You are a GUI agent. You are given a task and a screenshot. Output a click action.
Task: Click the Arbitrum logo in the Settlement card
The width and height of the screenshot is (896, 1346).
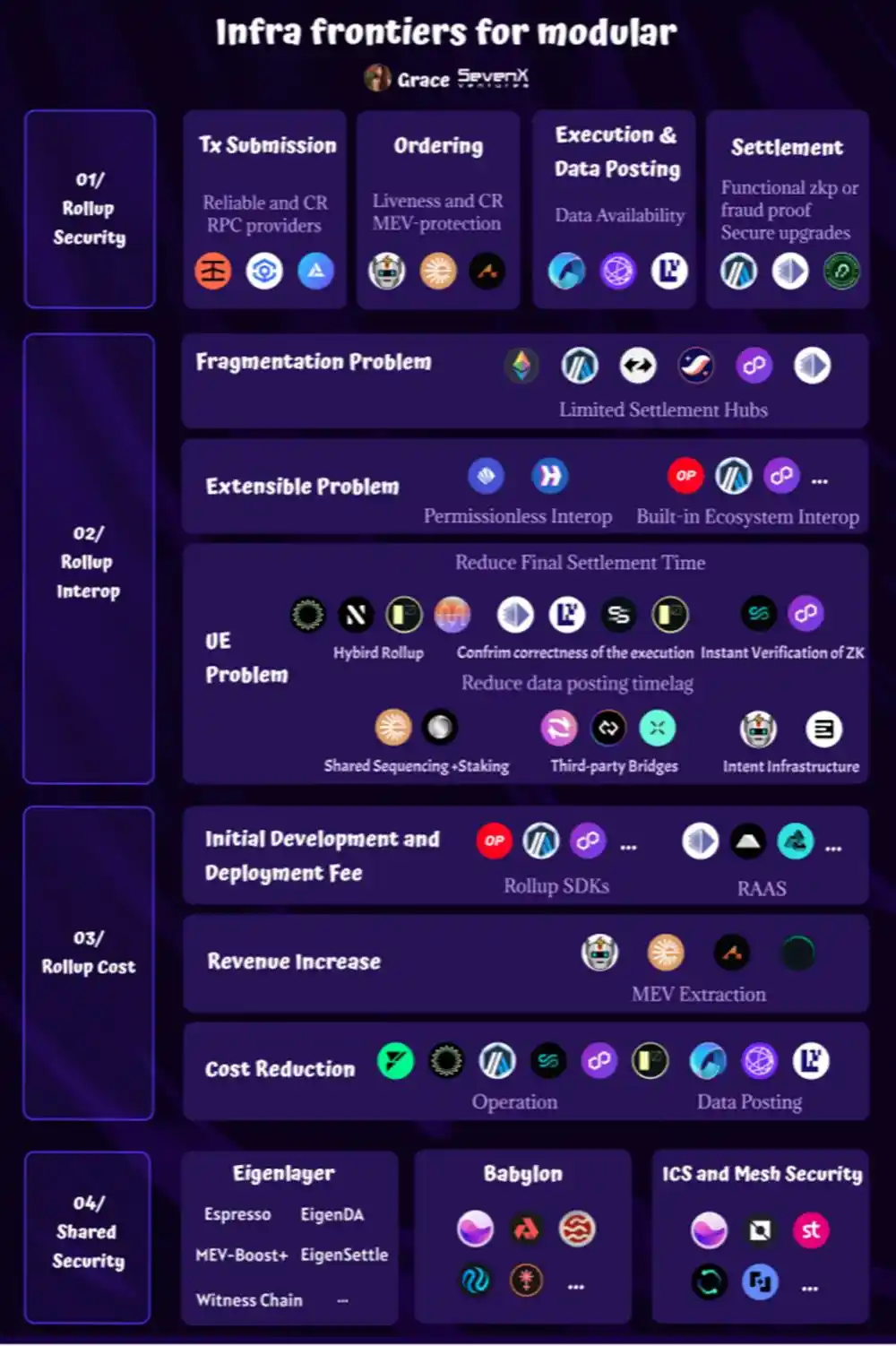pyautogui.click(x=738, y=271)
